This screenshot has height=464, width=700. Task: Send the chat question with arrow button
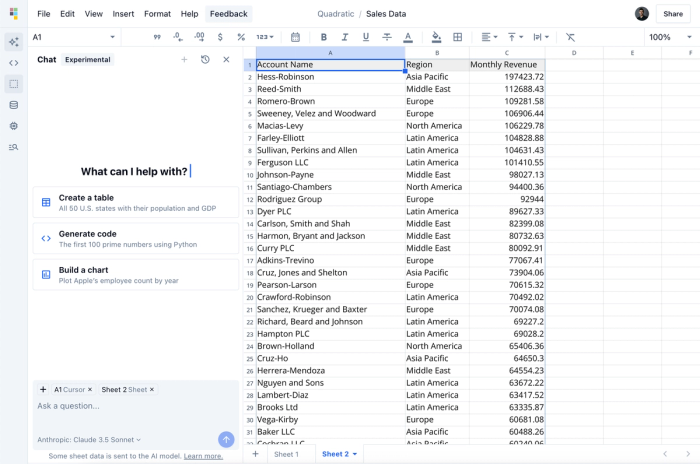click(226, 439)
